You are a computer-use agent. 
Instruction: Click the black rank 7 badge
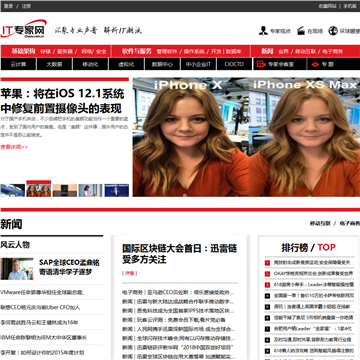pos(267,329)
